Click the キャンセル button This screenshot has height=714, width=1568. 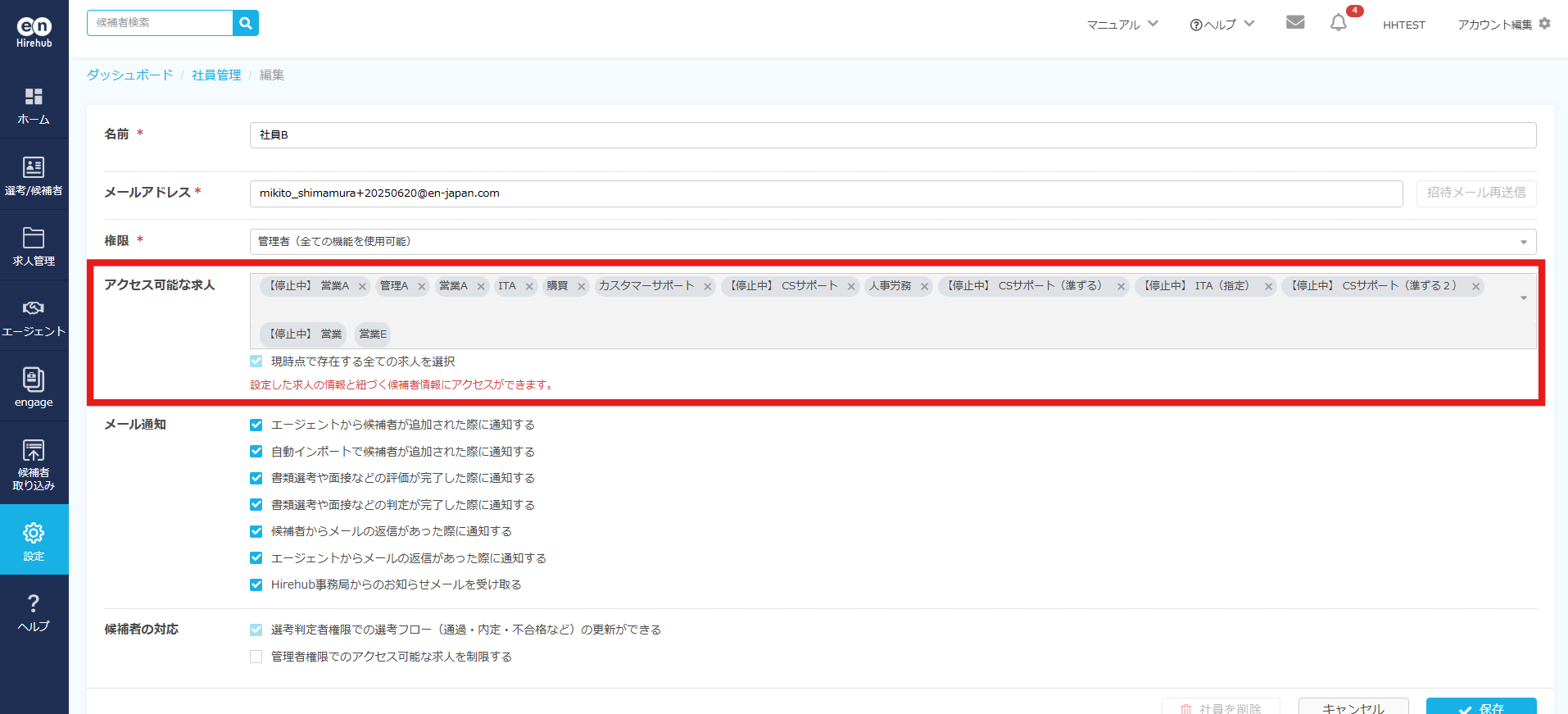[x=1353, y=707]
